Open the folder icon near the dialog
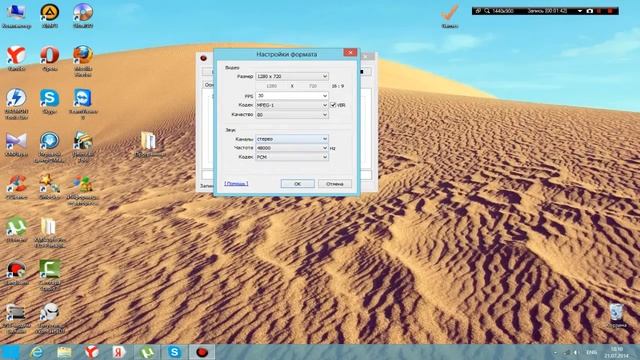 pos(149,144)
